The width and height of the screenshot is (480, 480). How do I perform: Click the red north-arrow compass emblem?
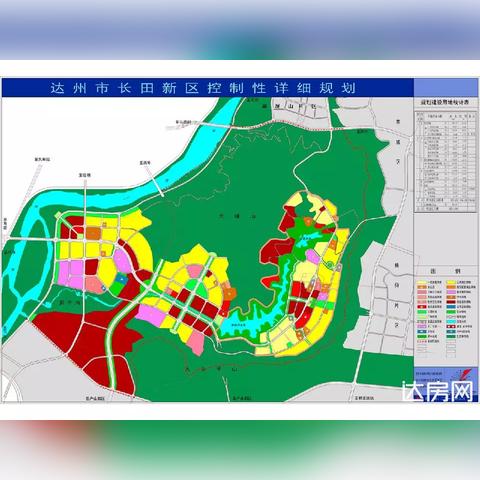(464, 374)
